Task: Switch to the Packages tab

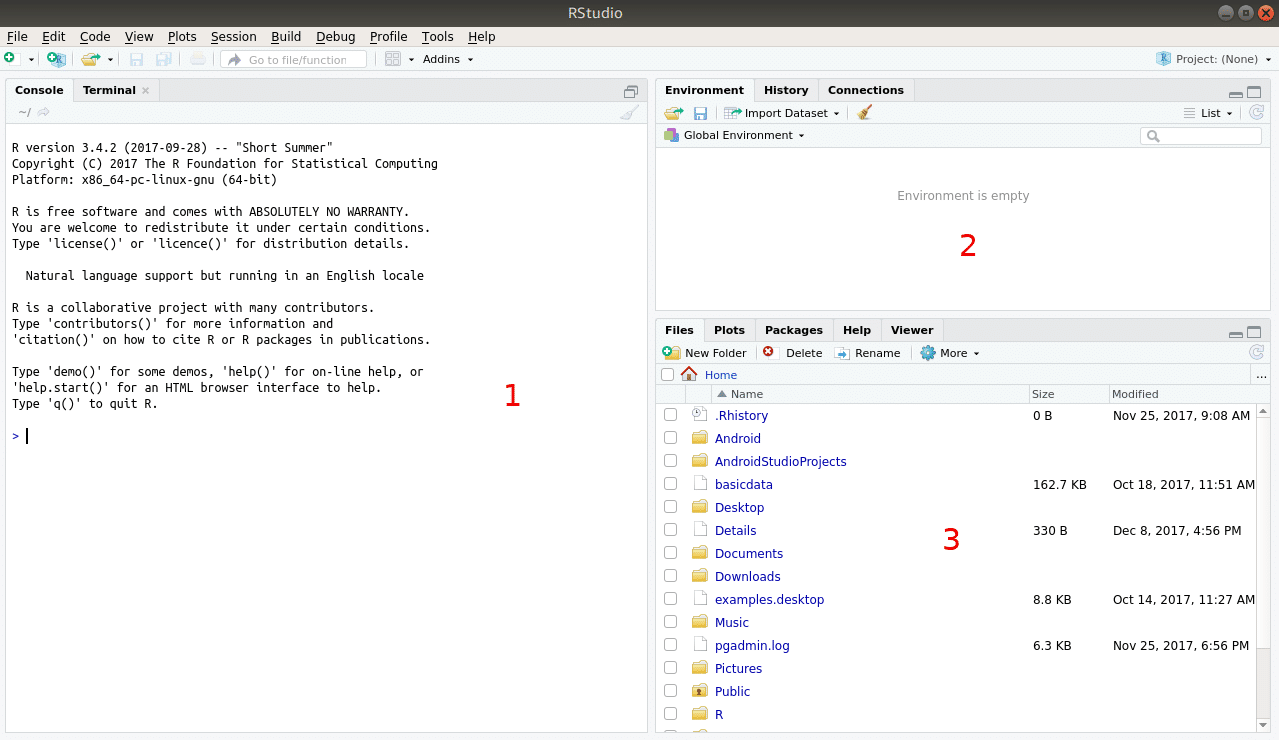Action: tap(793, 330)
